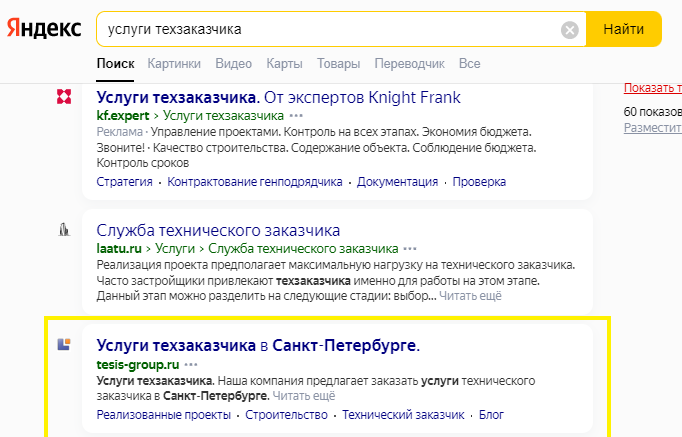Switch to the Карты tab
The height and width of the screenshot is (437, 682).
pyautogui.click(x=284, y=64)
